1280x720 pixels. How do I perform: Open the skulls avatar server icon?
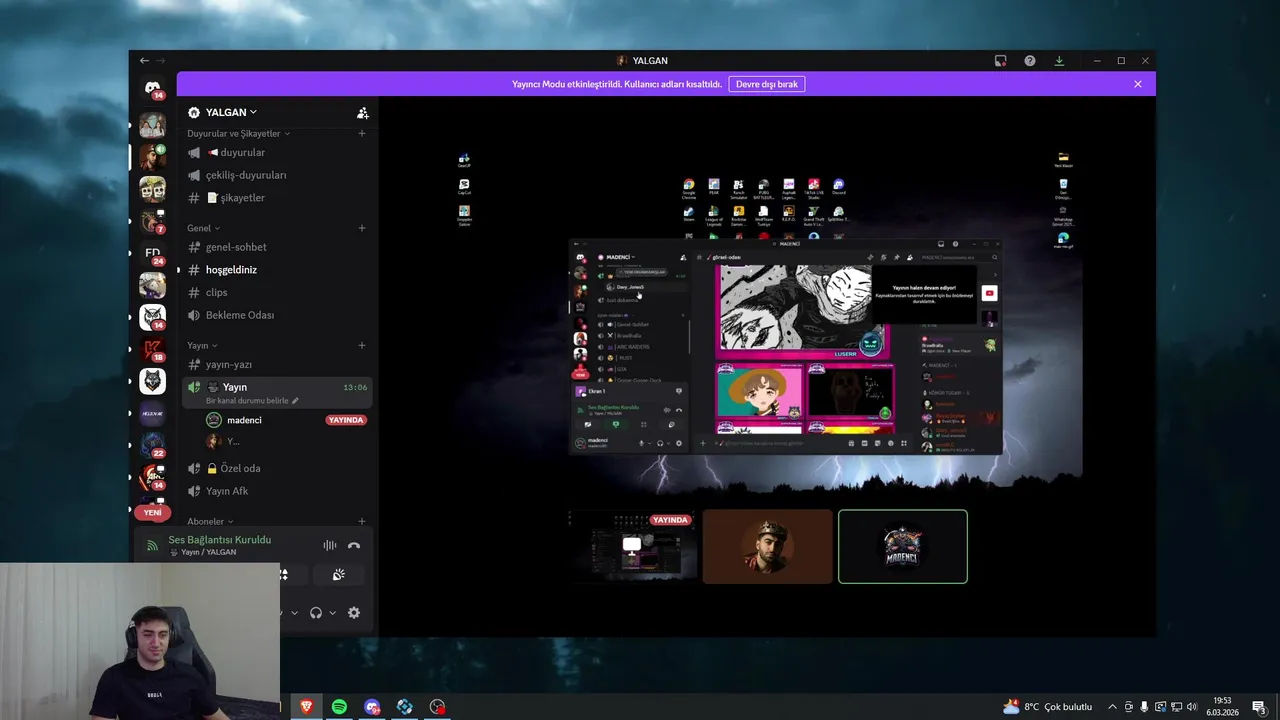coord(152,189)
